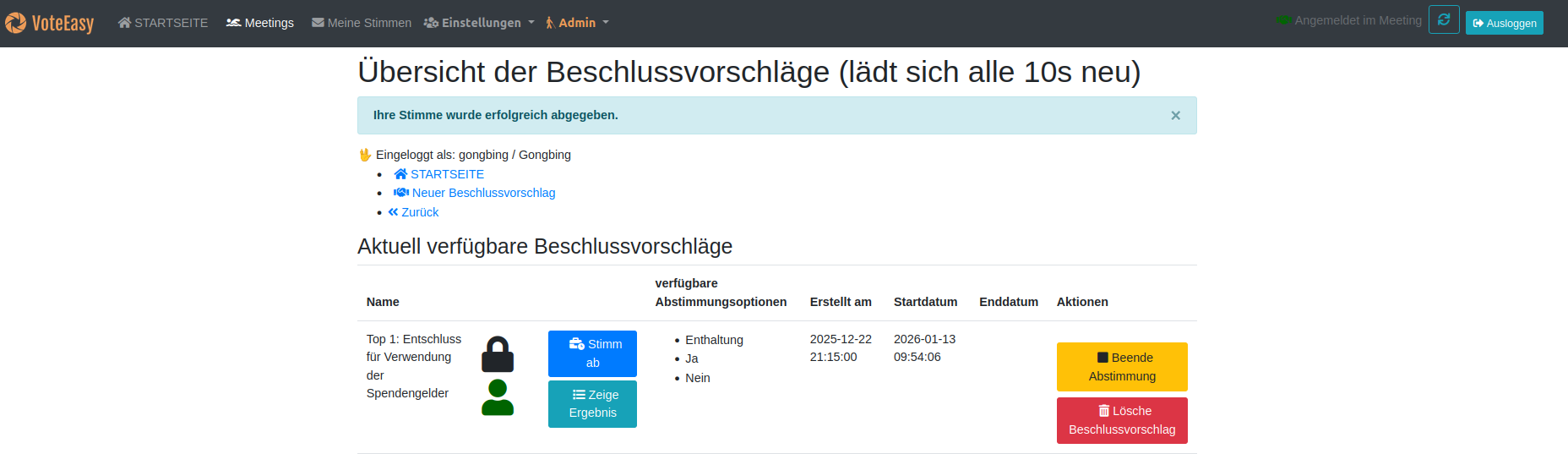This screenshot has width=1568, height=454.
Task: Click the verfügbare Abstimmungsoptionen column header
Action: point(721,293)
